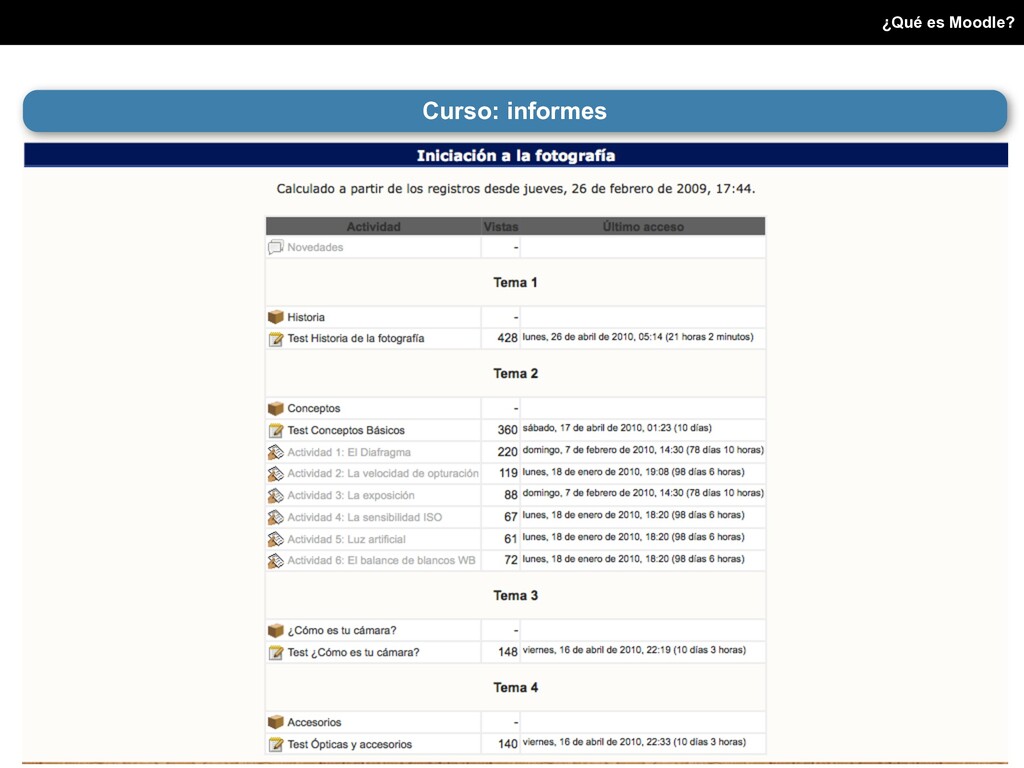This screenshot has width=1024, height=768.
Task: Click the assignment icon beside Actividad 2
Action: point(276,473)
